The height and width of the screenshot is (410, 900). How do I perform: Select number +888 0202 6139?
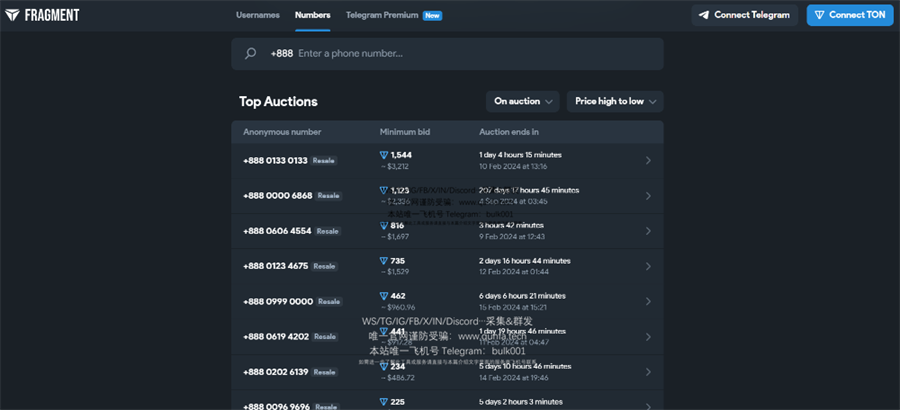click(x=276, y=372)
